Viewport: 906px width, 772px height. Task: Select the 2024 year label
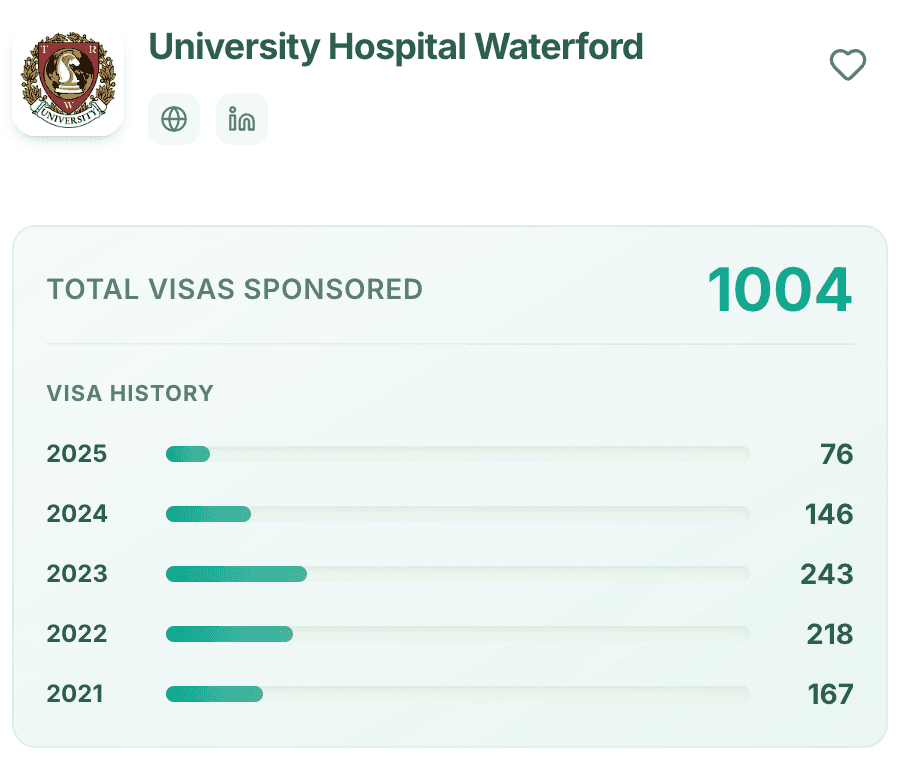[77, 514]
